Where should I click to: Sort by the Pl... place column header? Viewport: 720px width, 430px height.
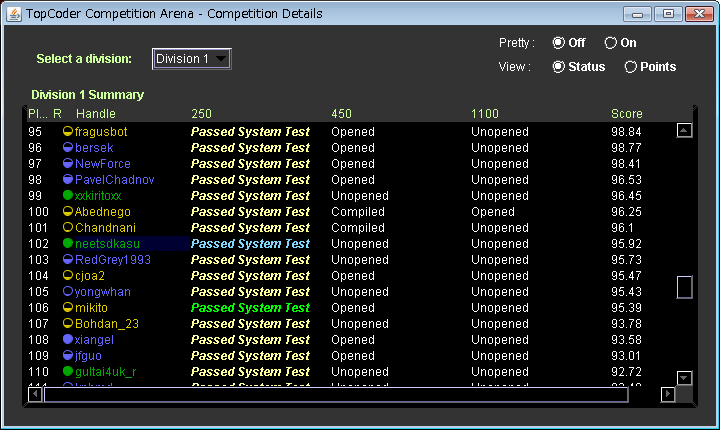point(38,113)
